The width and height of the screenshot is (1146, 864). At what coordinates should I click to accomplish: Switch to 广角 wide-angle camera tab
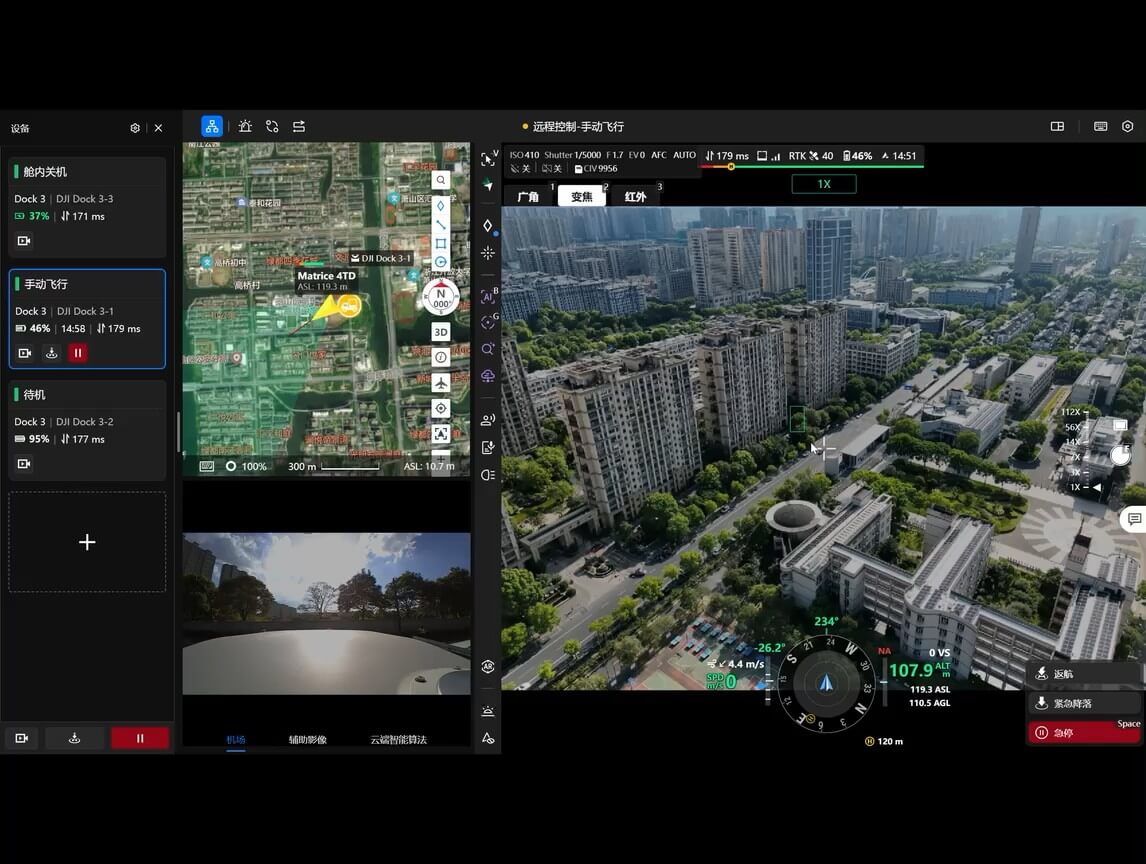[528, 196]
